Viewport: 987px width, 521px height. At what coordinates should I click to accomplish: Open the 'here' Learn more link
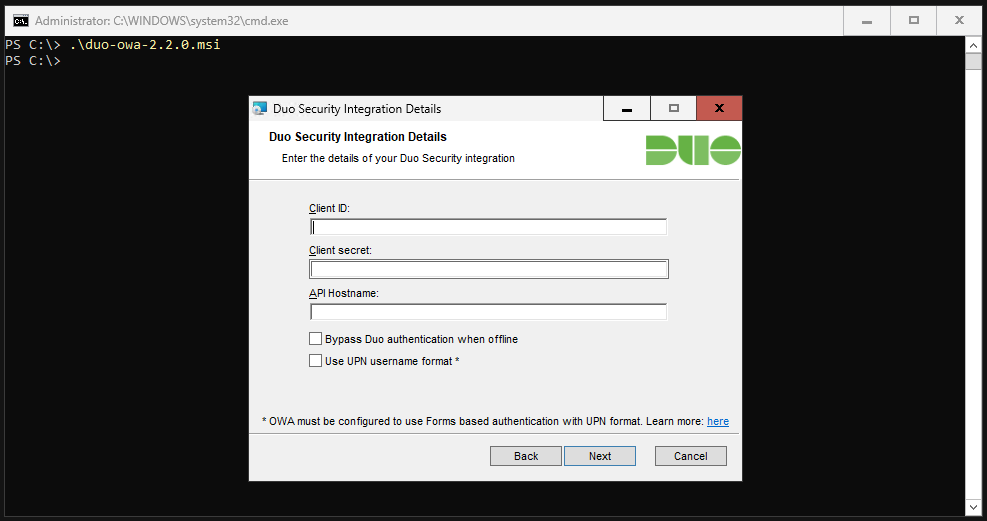[718, 422]
